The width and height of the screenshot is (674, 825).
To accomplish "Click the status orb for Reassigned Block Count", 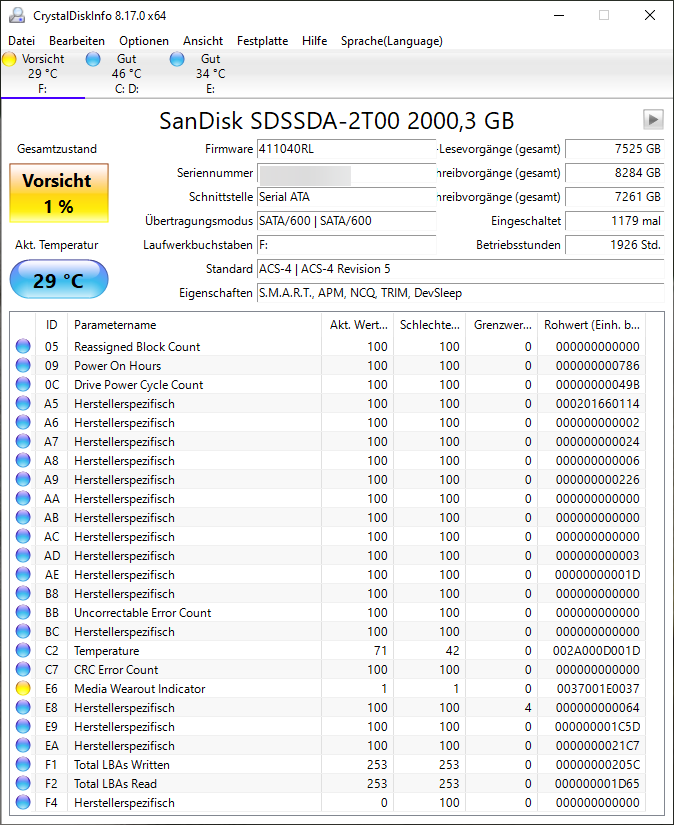I will pyautogui.click(x=23, y=346).
